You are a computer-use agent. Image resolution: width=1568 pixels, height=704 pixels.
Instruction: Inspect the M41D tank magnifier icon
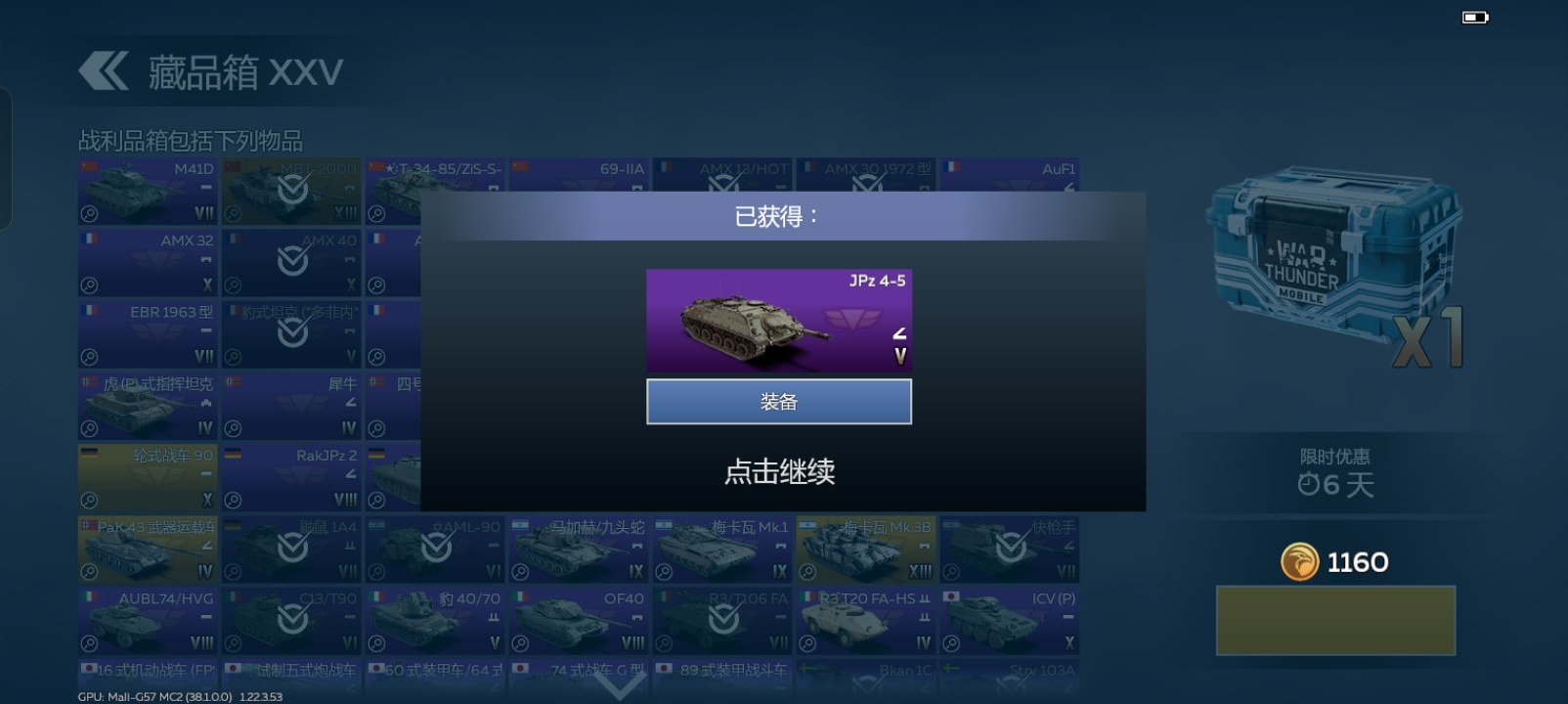pyautogui.click(x=89, y=213)
